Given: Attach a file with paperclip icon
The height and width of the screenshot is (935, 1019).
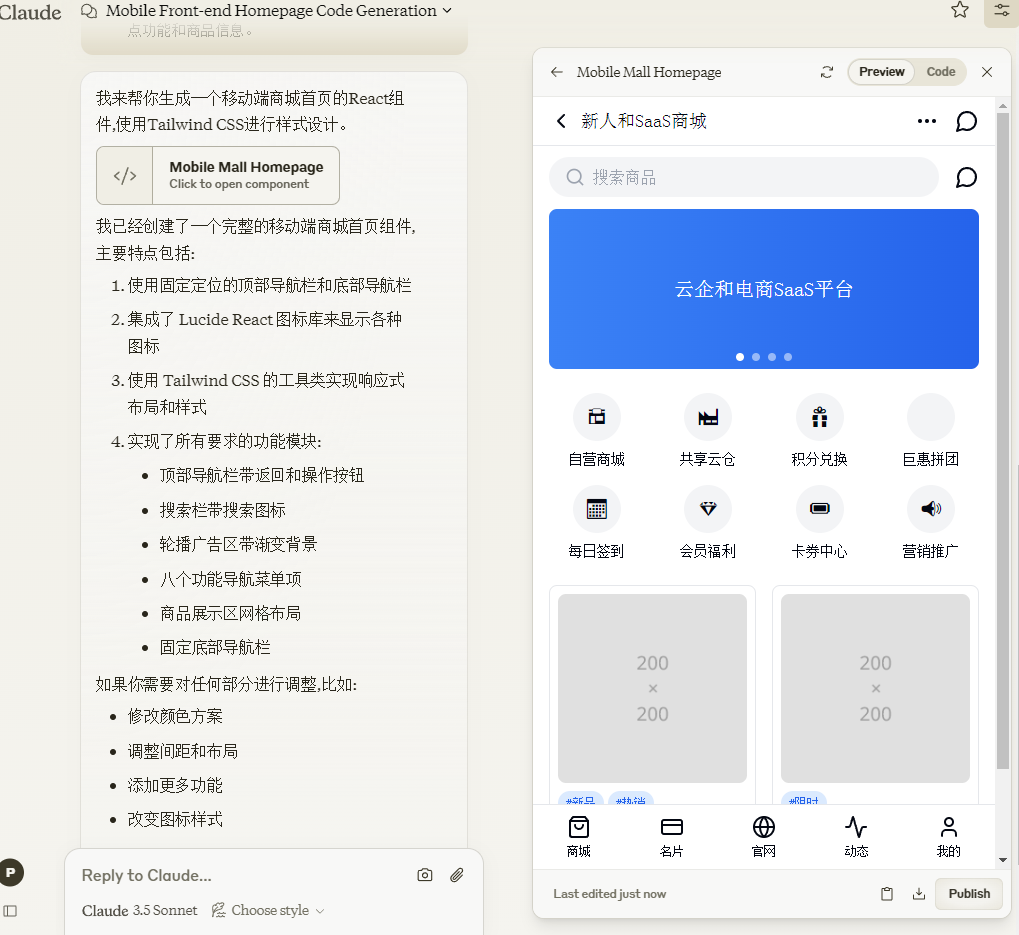Looking at the screenshot, I should coord(457,875).
